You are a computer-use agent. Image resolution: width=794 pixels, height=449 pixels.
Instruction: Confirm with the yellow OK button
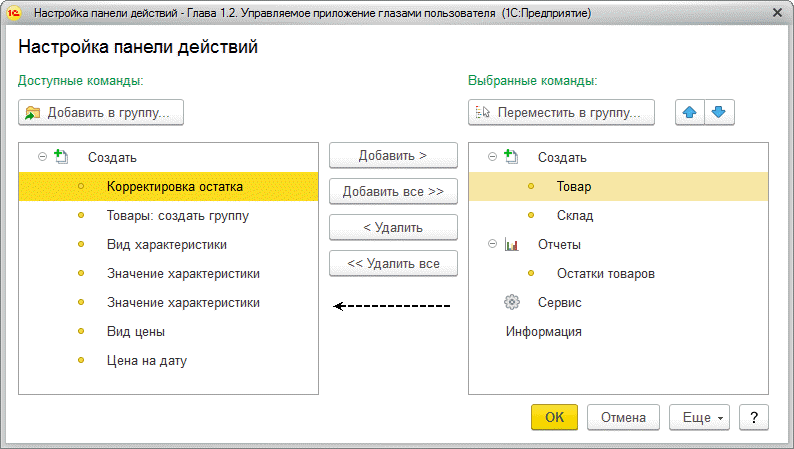(x=554, y=417)
